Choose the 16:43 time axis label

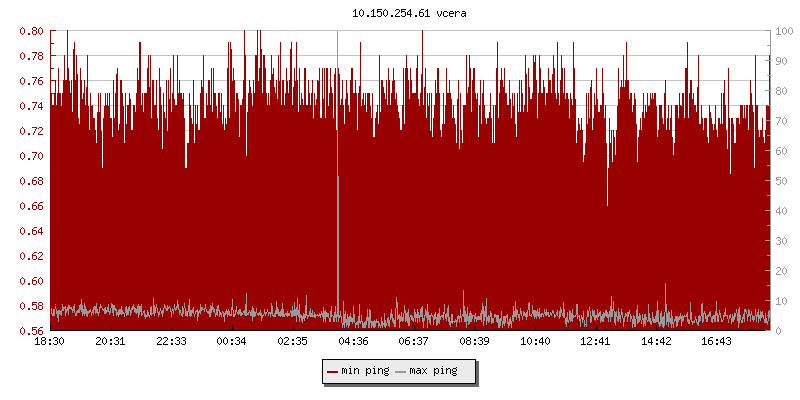[717, 342]
